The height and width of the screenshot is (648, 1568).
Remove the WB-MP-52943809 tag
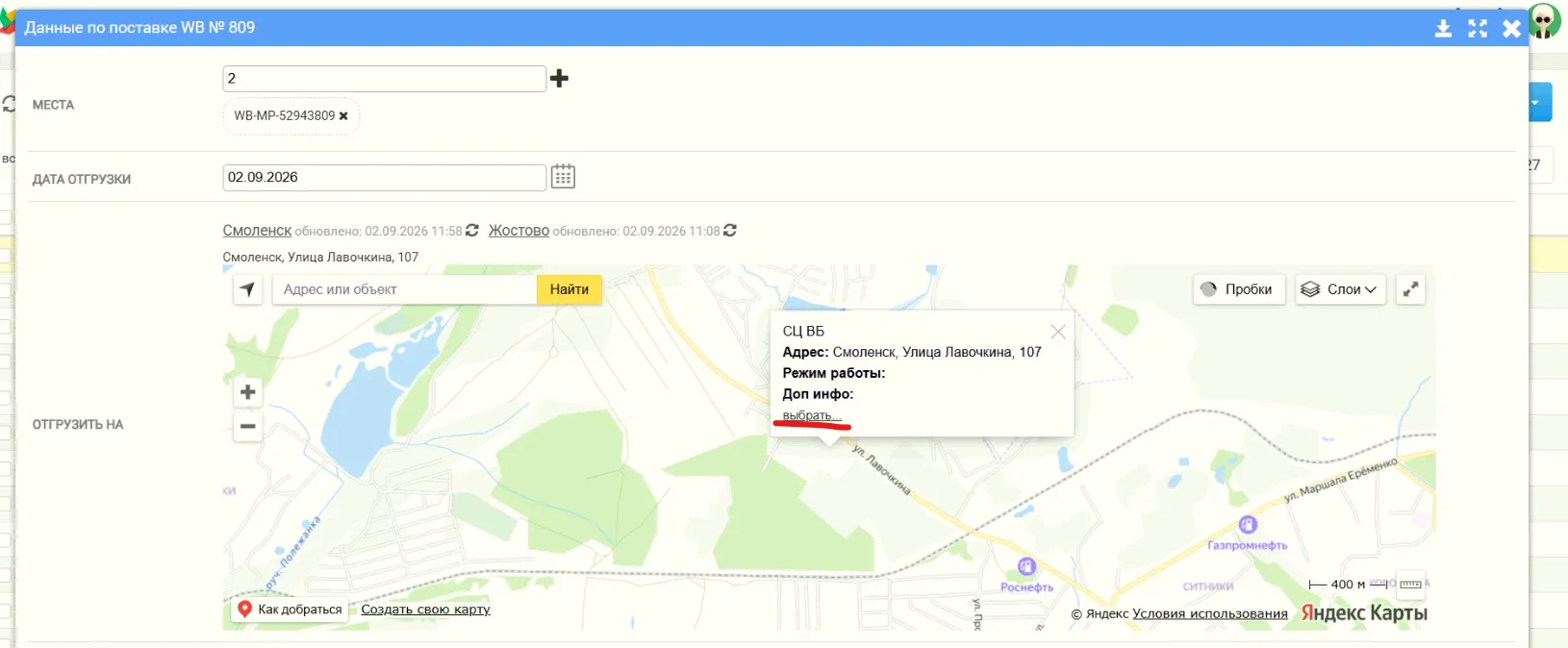point(343,115)
